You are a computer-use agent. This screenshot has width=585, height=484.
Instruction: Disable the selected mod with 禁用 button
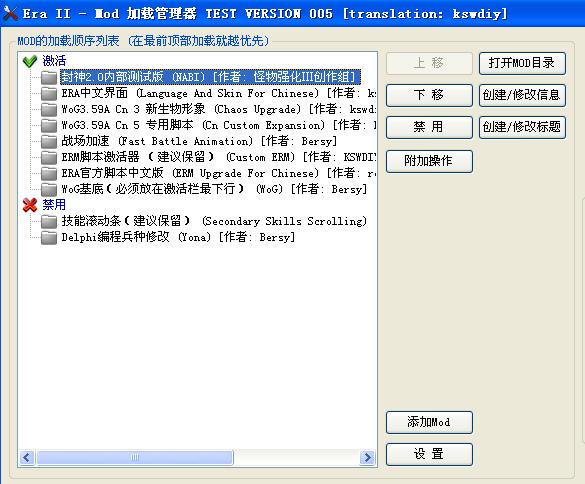[x=429, y=127]
